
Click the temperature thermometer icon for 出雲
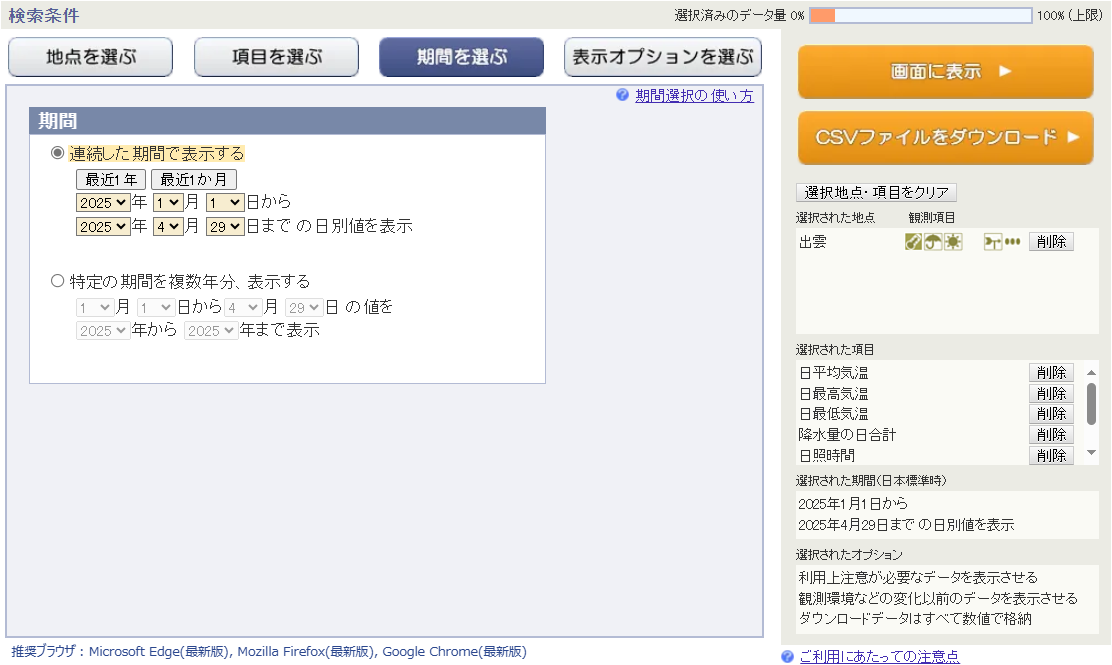pos(913,242)
